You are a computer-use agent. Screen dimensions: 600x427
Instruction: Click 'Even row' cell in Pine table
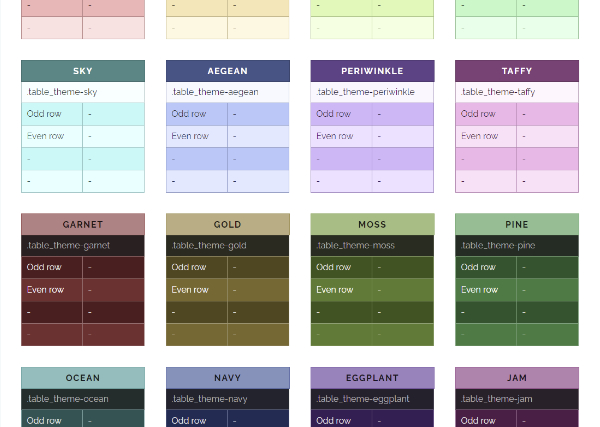[x=486, y=290]
